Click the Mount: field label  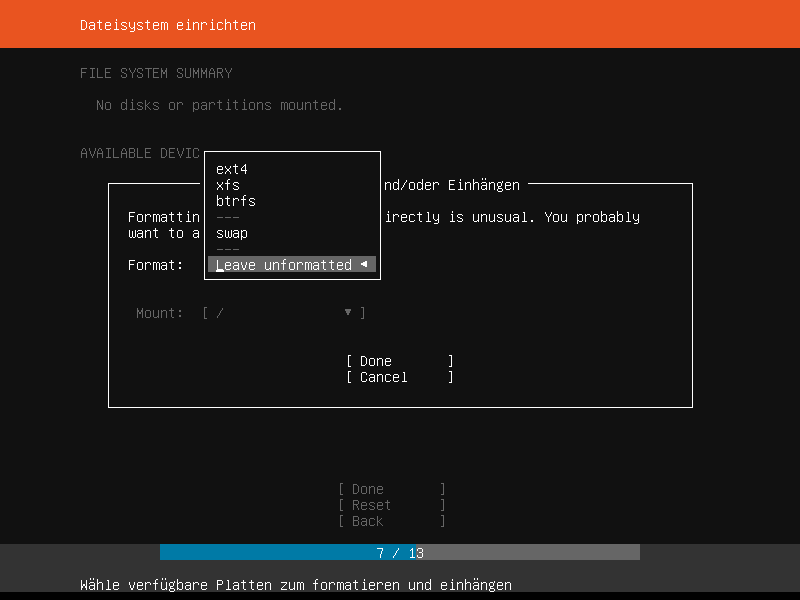tap(159, 313)
